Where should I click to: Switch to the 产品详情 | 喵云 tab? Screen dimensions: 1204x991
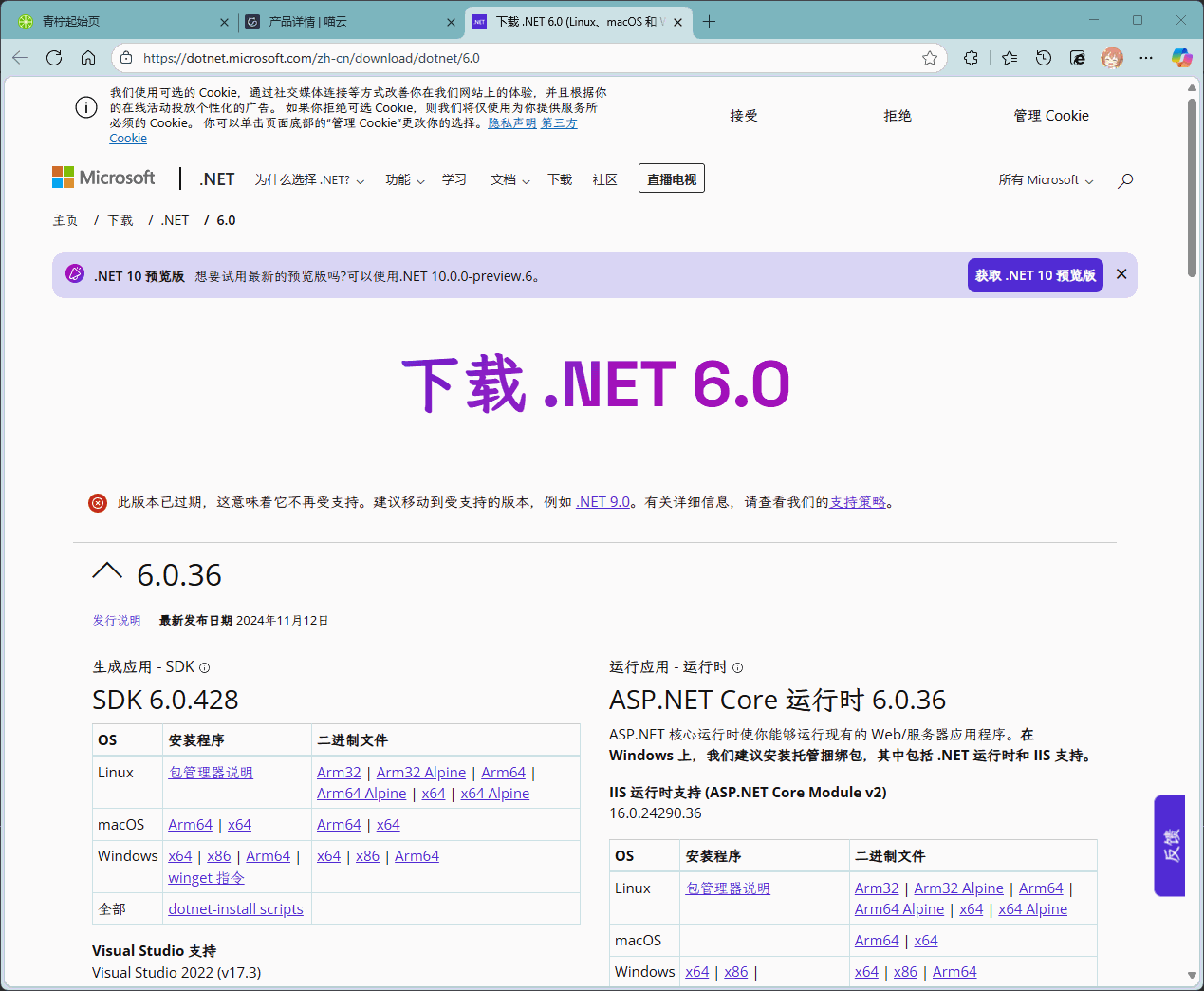350,21
